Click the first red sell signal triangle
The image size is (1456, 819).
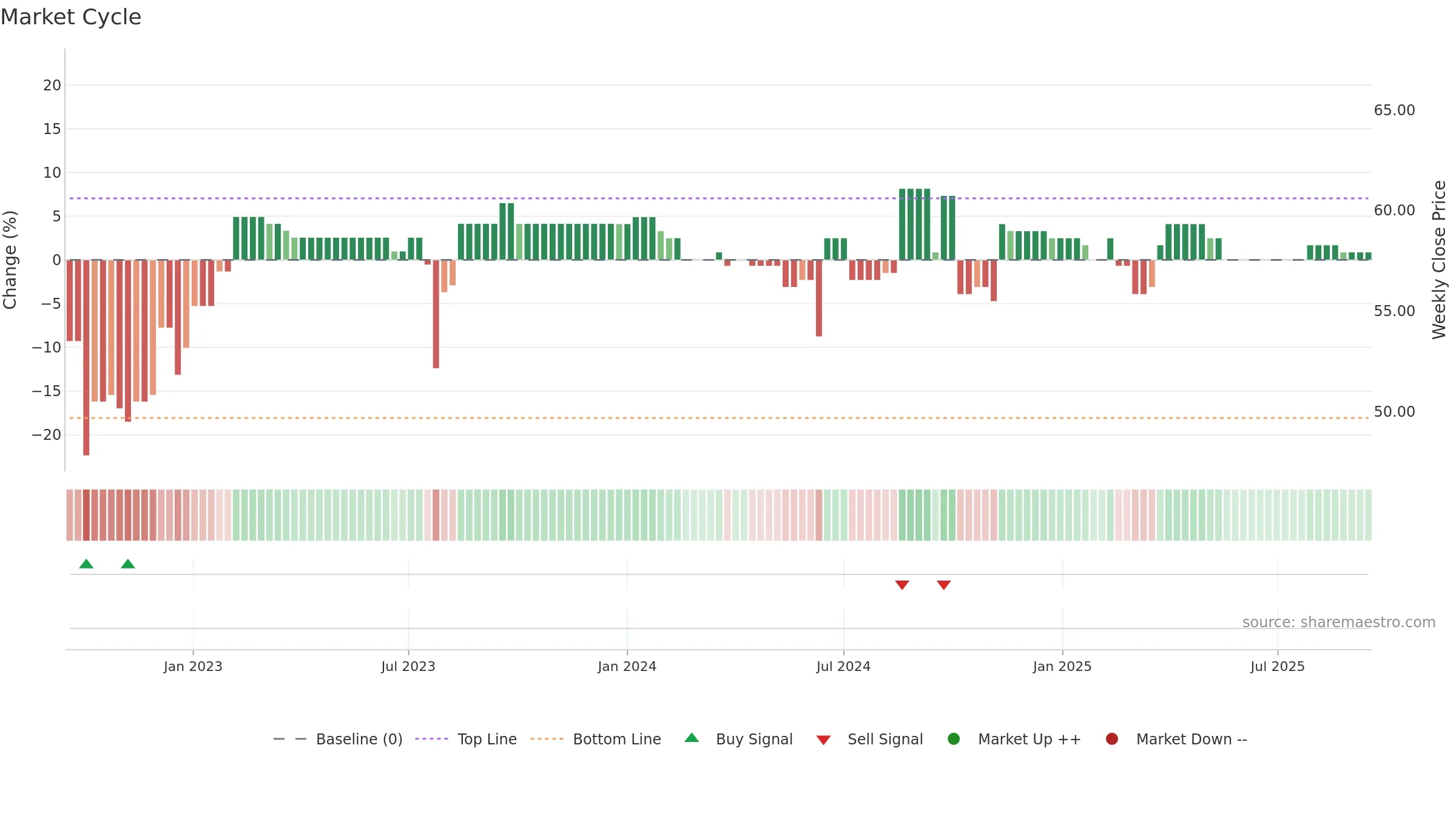[x=902, y=585]
